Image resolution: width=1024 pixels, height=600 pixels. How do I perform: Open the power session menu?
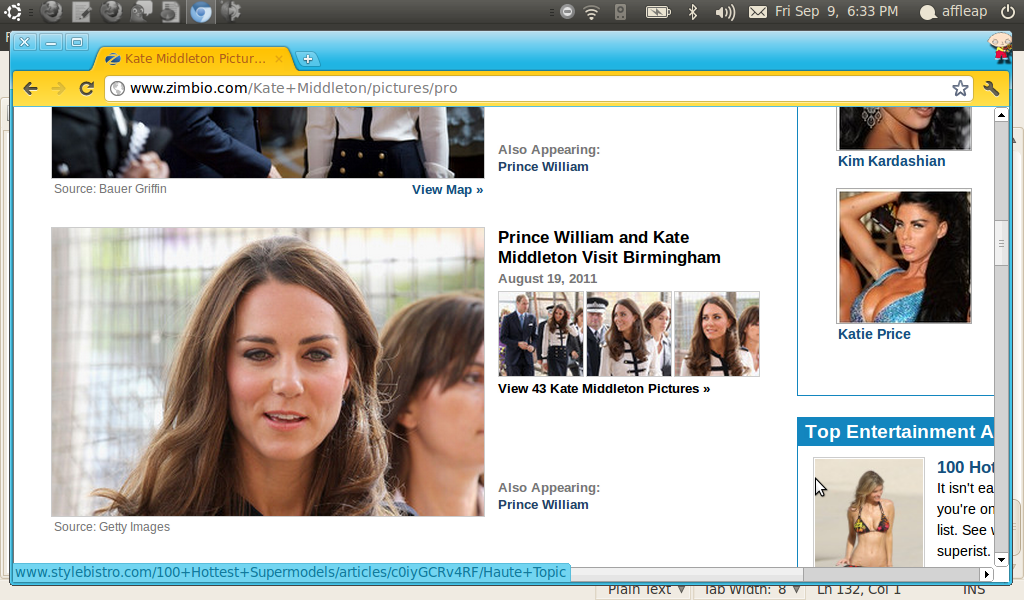(x=1008, y=12)
